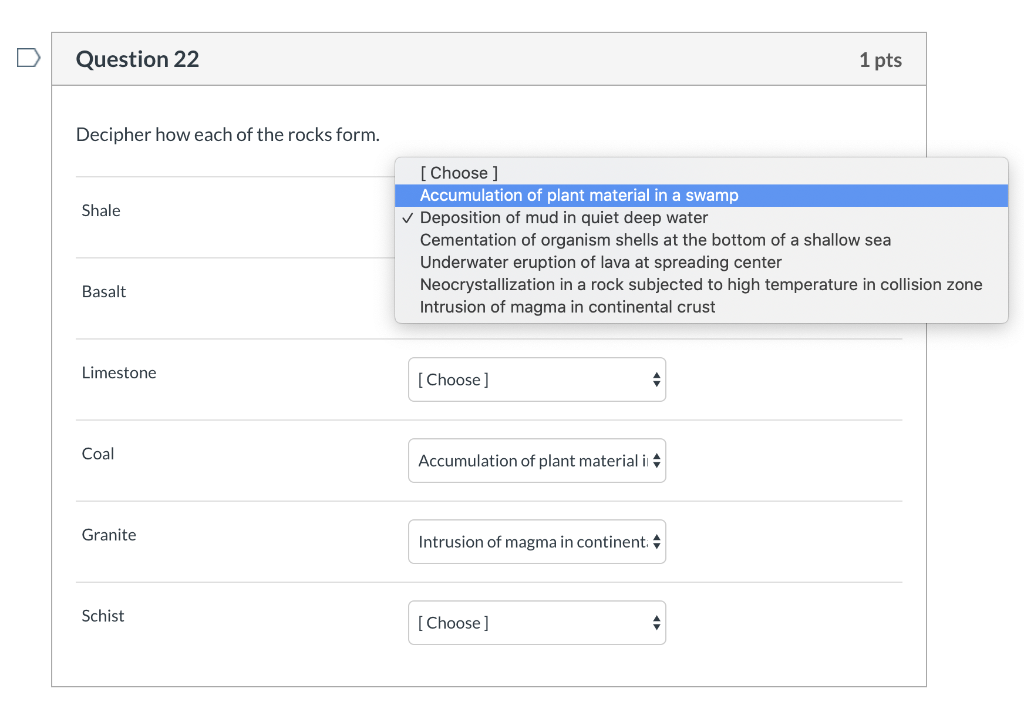This screenshot has height=712, width=1024.
Task: Click the 'Basalt' row label
Action: (x=104, y=291)
